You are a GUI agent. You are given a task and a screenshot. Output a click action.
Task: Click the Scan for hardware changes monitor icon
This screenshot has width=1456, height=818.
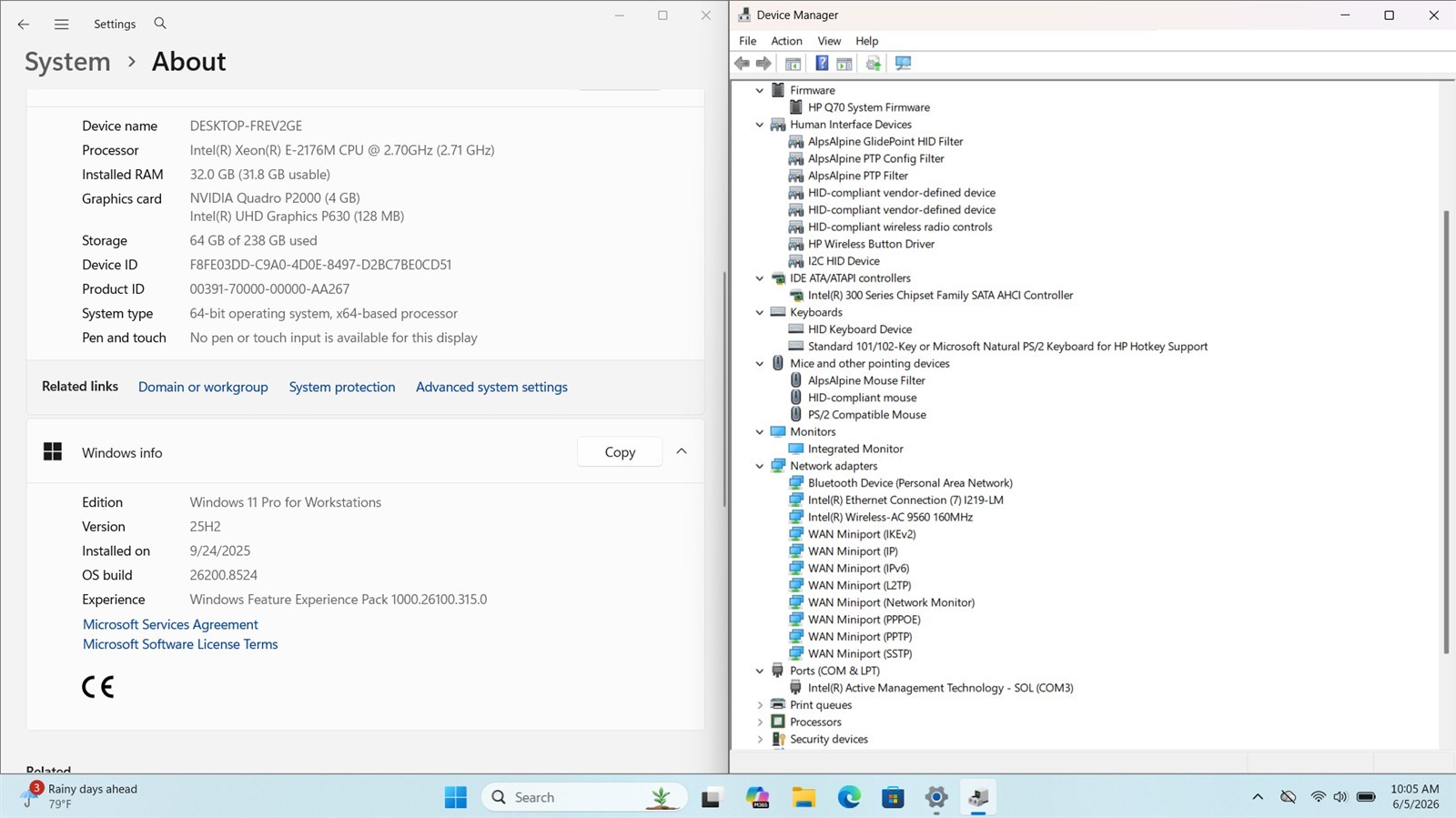(903, 64)
